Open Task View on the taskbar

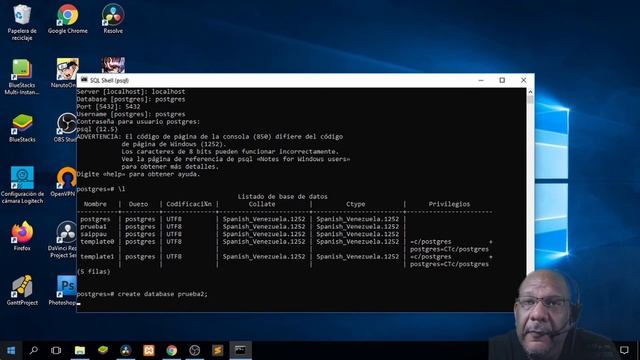pyautogui.click(x=56, y=350)
